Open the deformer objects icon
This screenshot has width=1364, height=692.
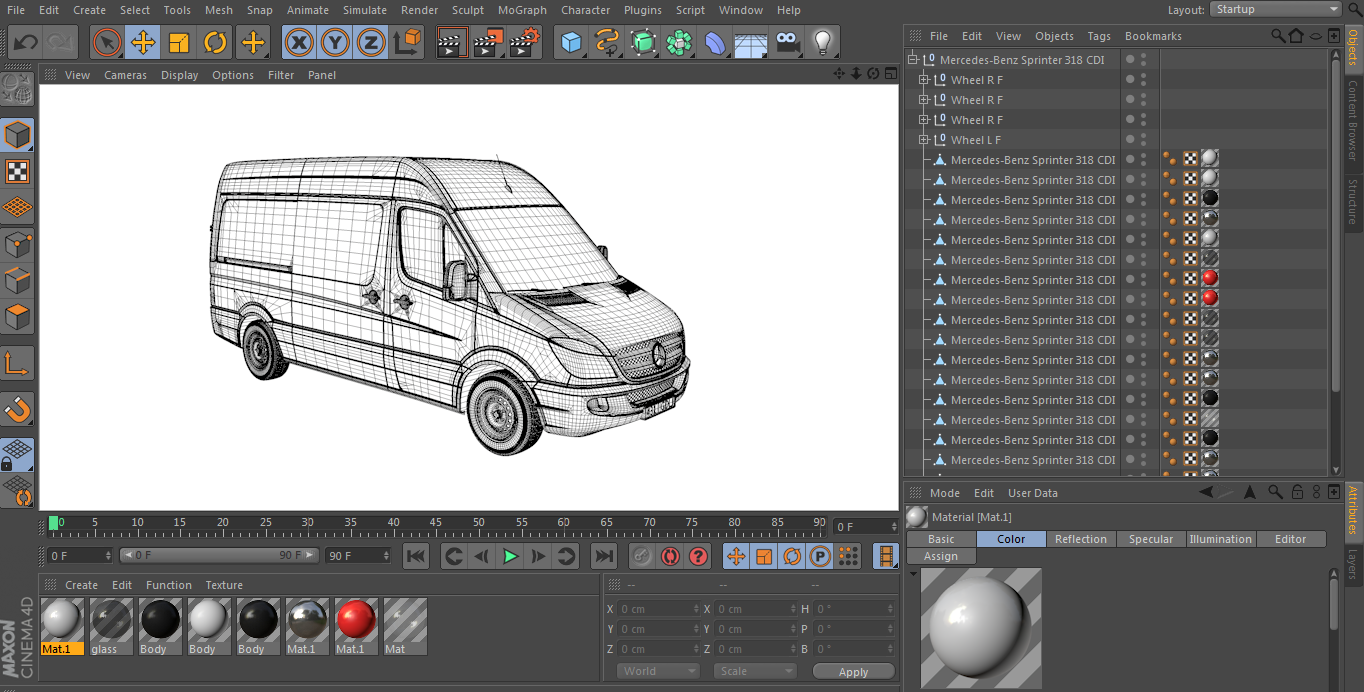click(715, 43)
